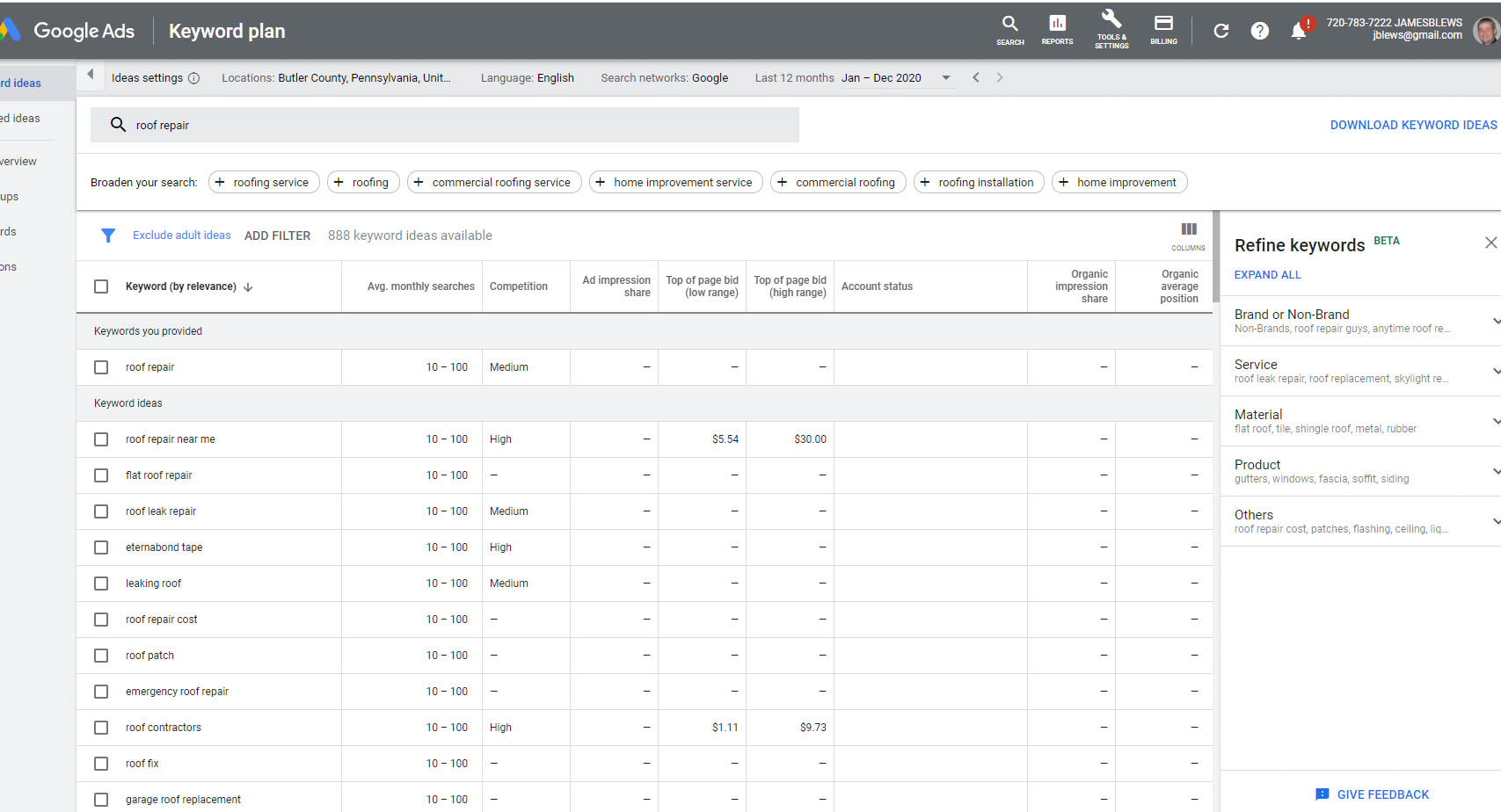This screenshot has height=812, width=1501.
Task: Open the Search tool in header
Action: point(1009,30)
